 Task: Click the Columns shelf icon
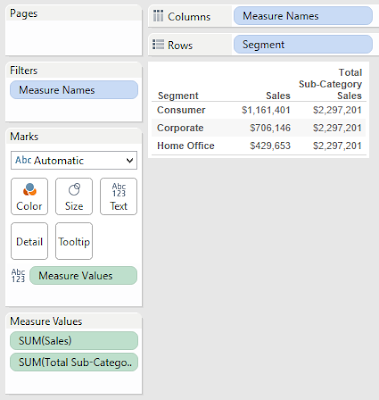click(158, 16)
